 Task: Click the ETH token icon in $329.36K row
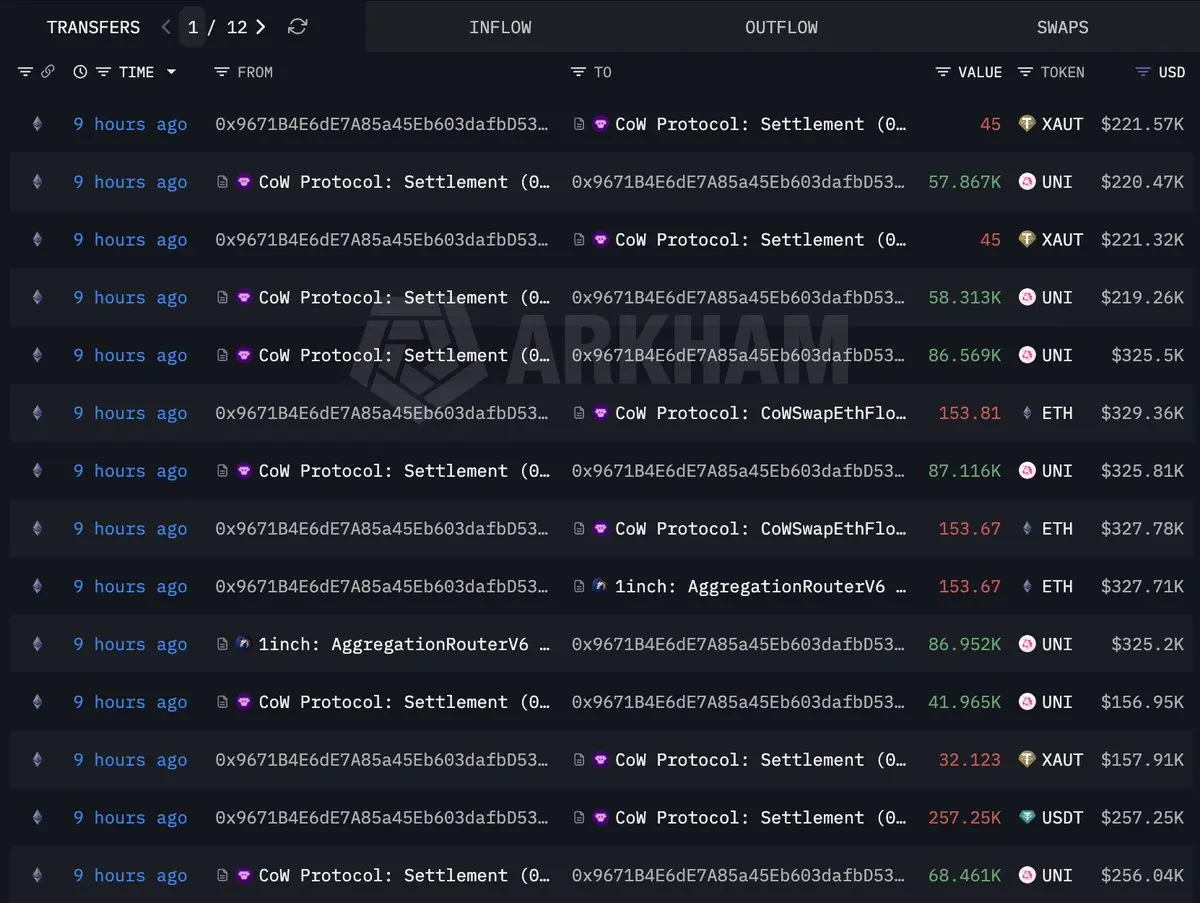click(1027, 413)
